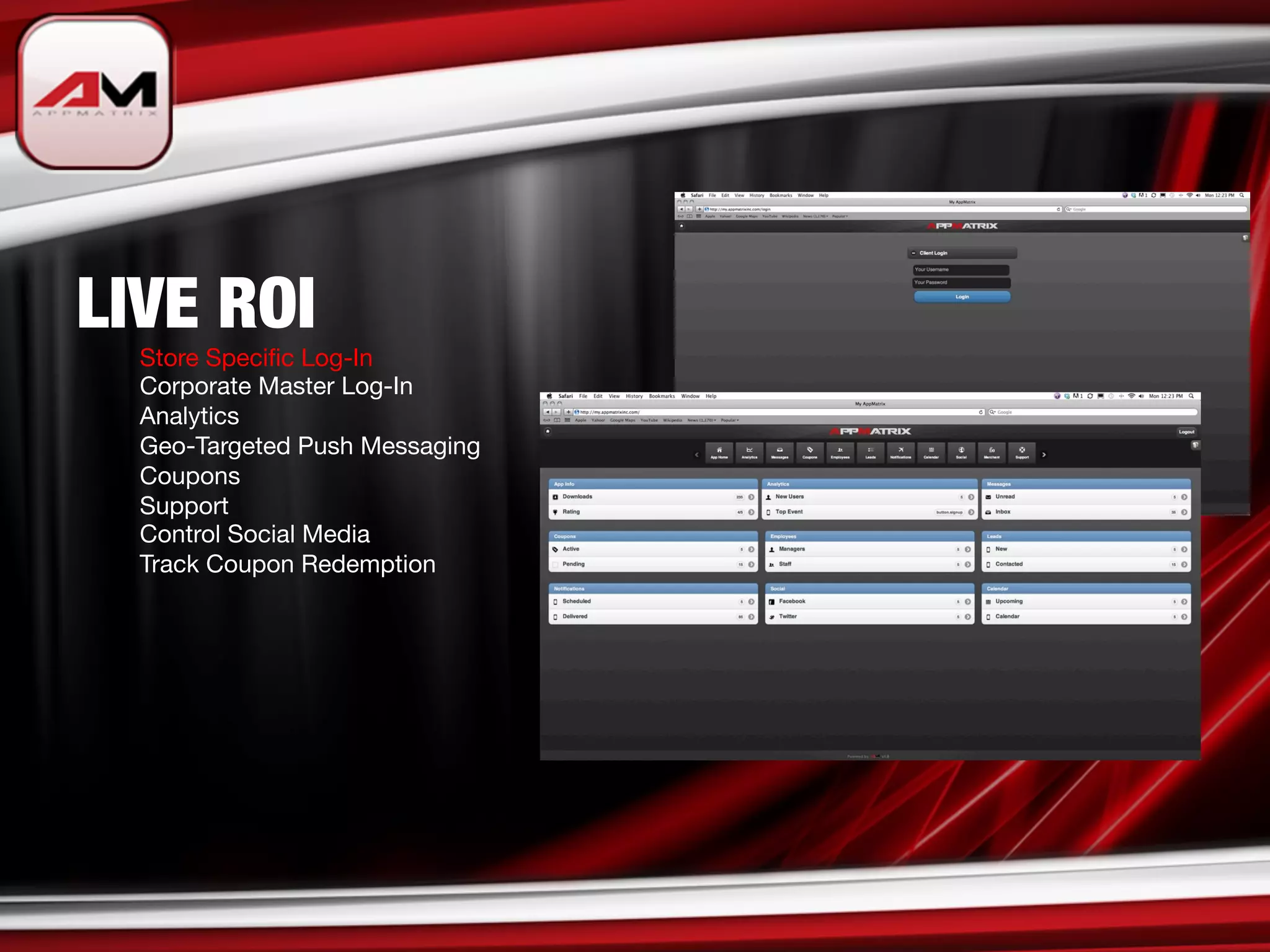Open Popular dropdown in dashboard bookmarks bar
Screen dimensions: 1270x952
click(730, 420)
